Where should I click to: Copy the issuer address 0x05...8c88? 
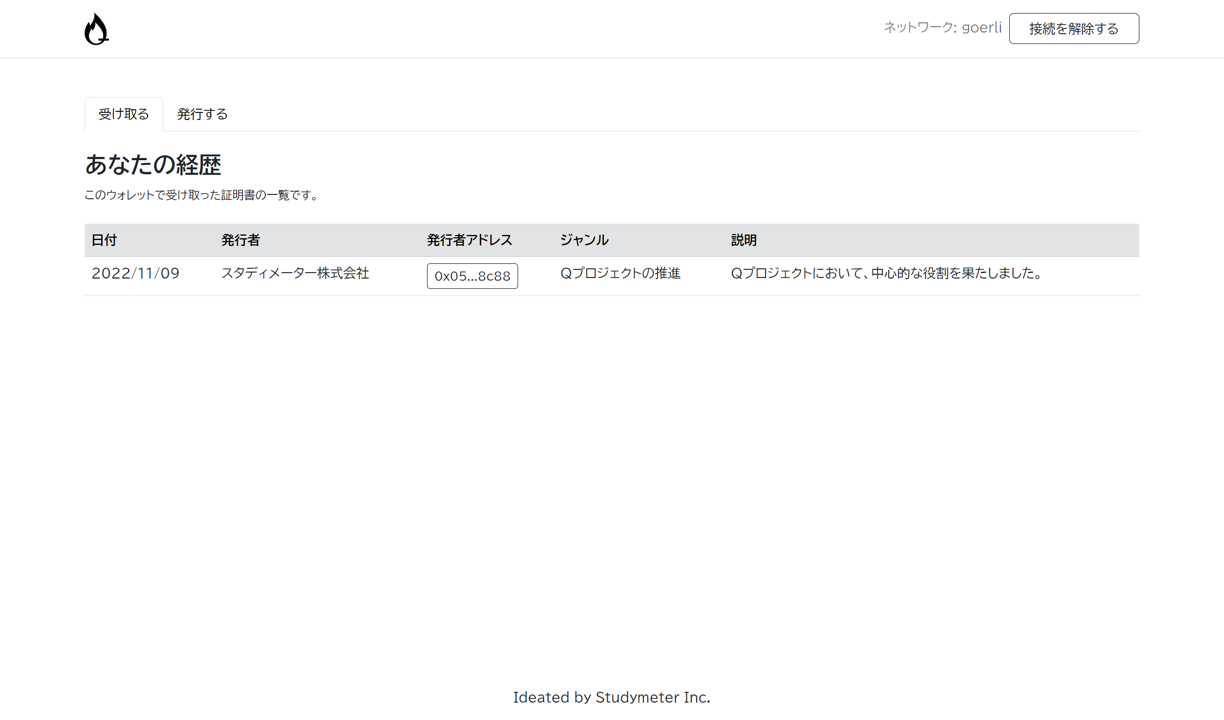(472, 276)
